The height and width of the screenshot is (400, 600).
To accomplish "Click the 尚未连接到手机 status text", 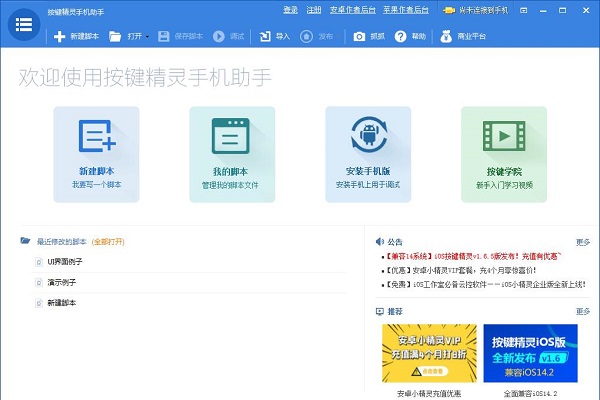I will click(484, 10).
